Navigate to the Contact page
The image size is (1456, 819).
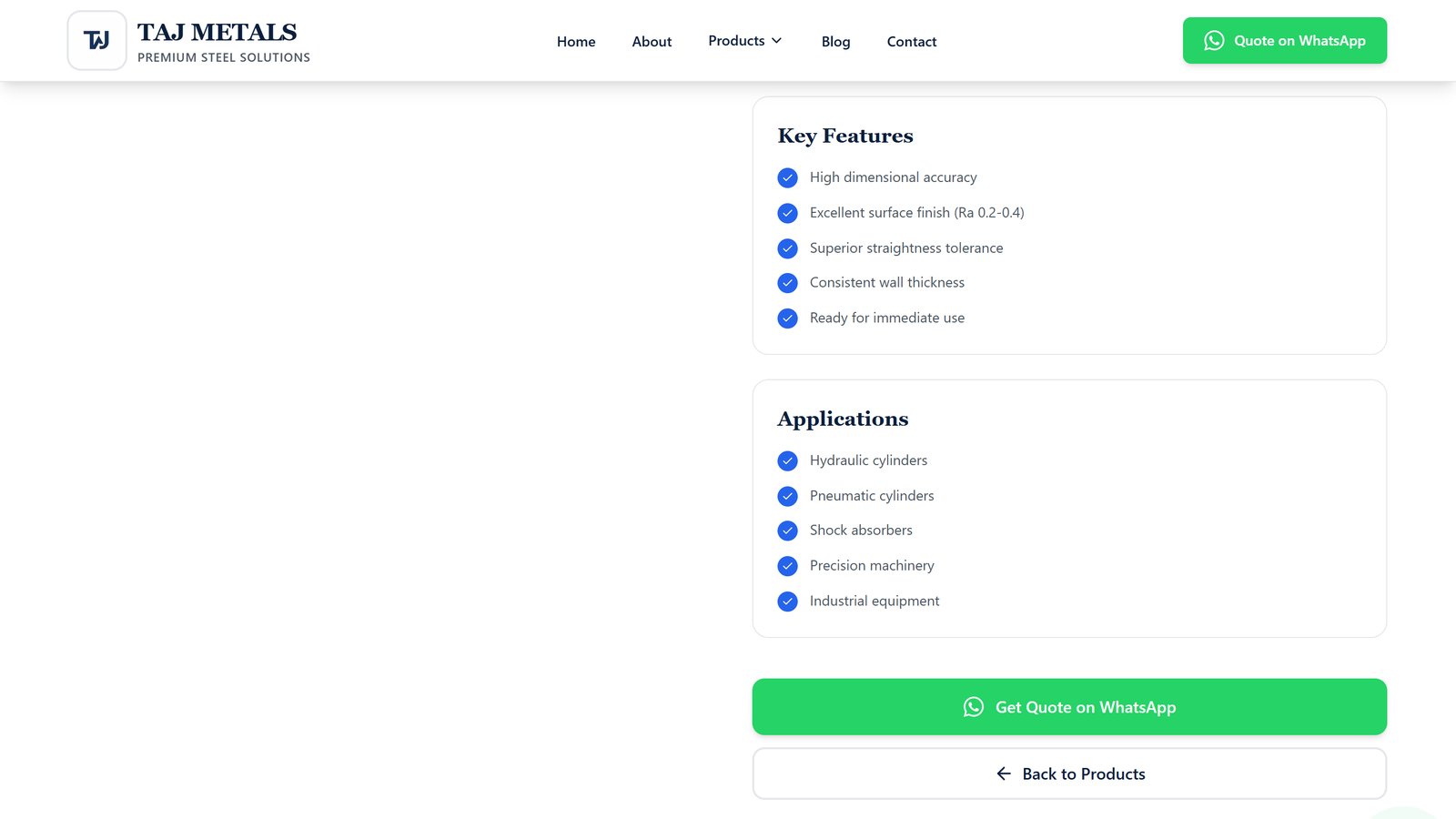coord(912,41)
